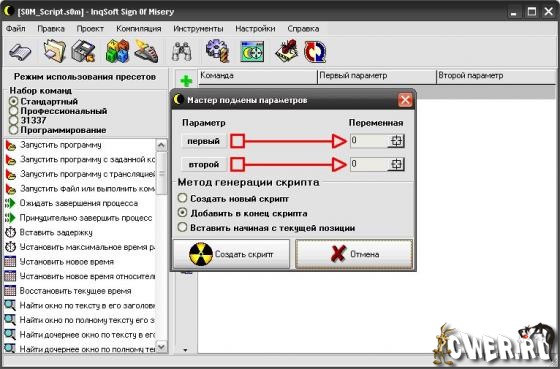
Task: Click the command list scroll down arrow
Action: (x=161, y=346)
